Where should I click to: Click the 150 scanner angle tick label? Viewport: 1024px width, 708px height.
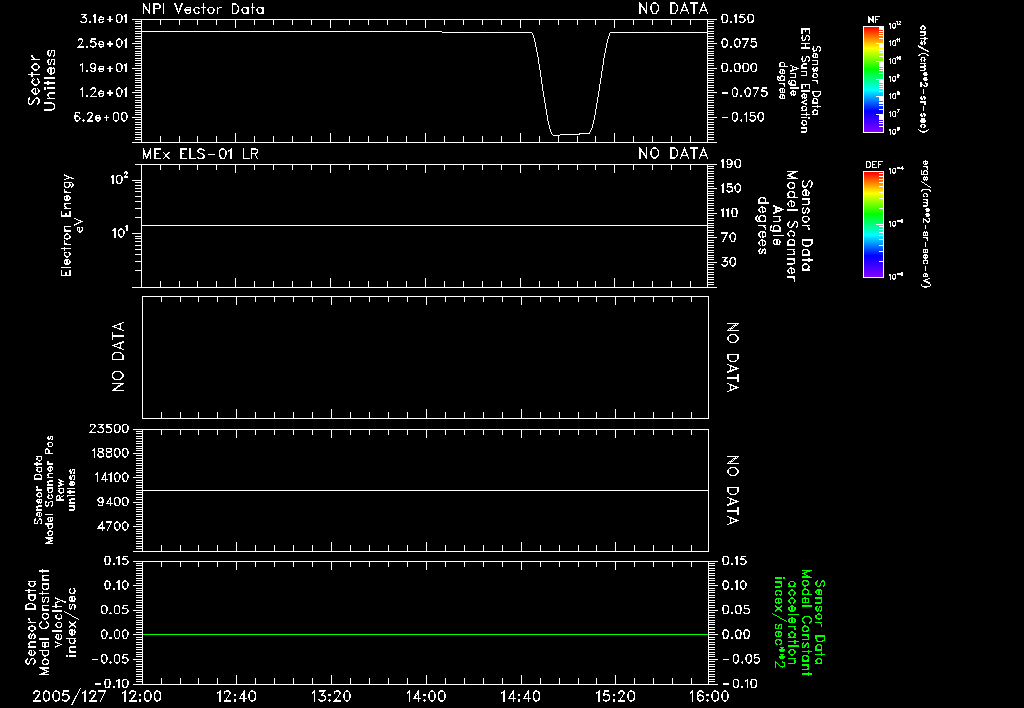(x=731, y=188)
